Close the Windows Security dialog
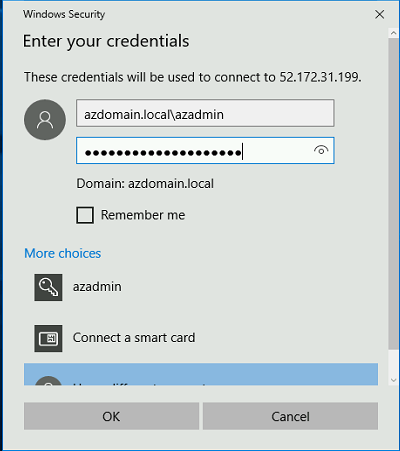Screen dimensions: 400x451 [x=379, y=14]
